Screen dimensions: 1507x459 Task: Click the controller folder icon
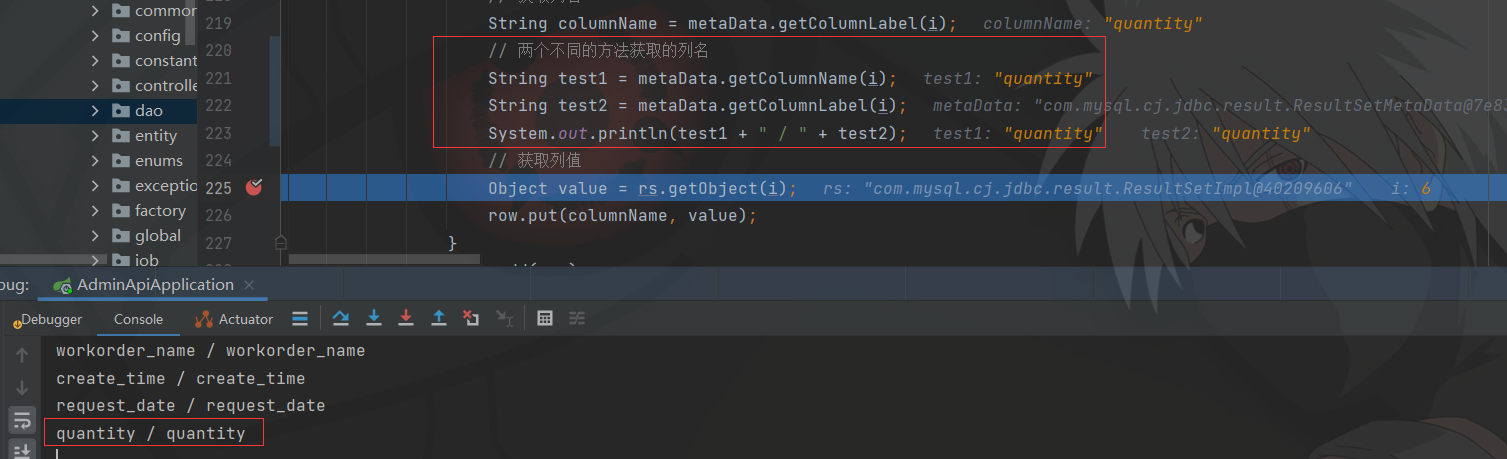tap(121, 86)
